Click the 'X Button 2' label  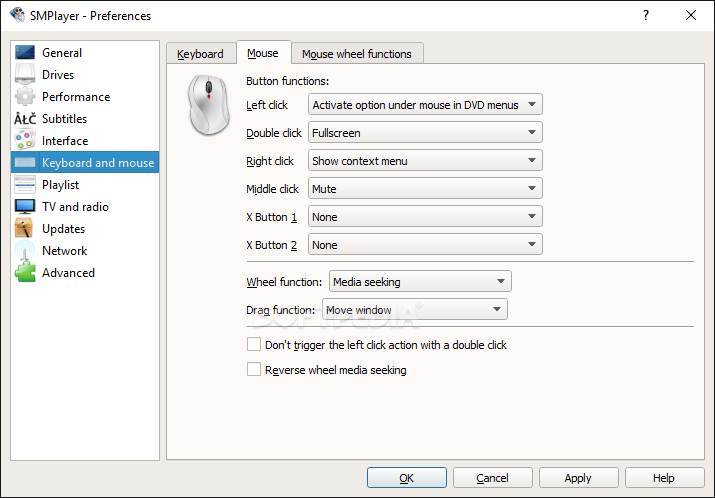tap(271, 245)
